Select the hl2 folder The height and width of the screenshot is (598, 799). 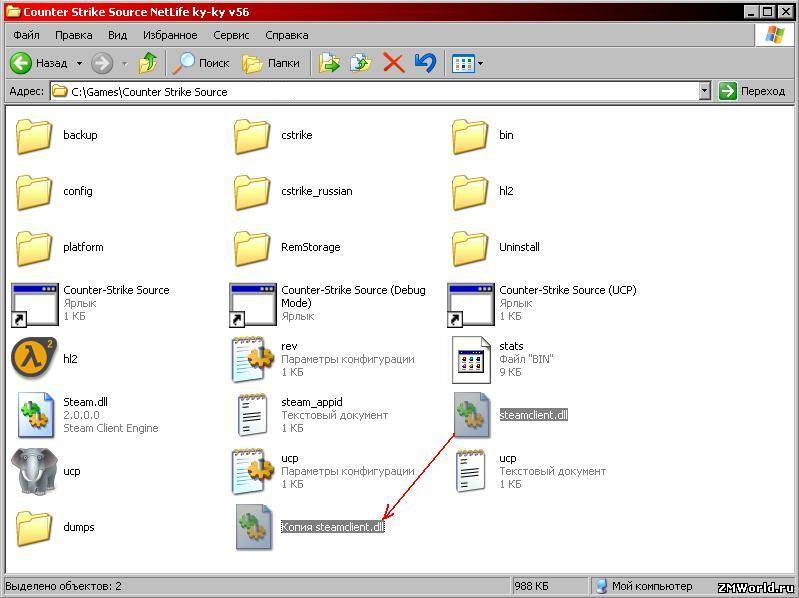pyautogui.click(x=483, y=192)
